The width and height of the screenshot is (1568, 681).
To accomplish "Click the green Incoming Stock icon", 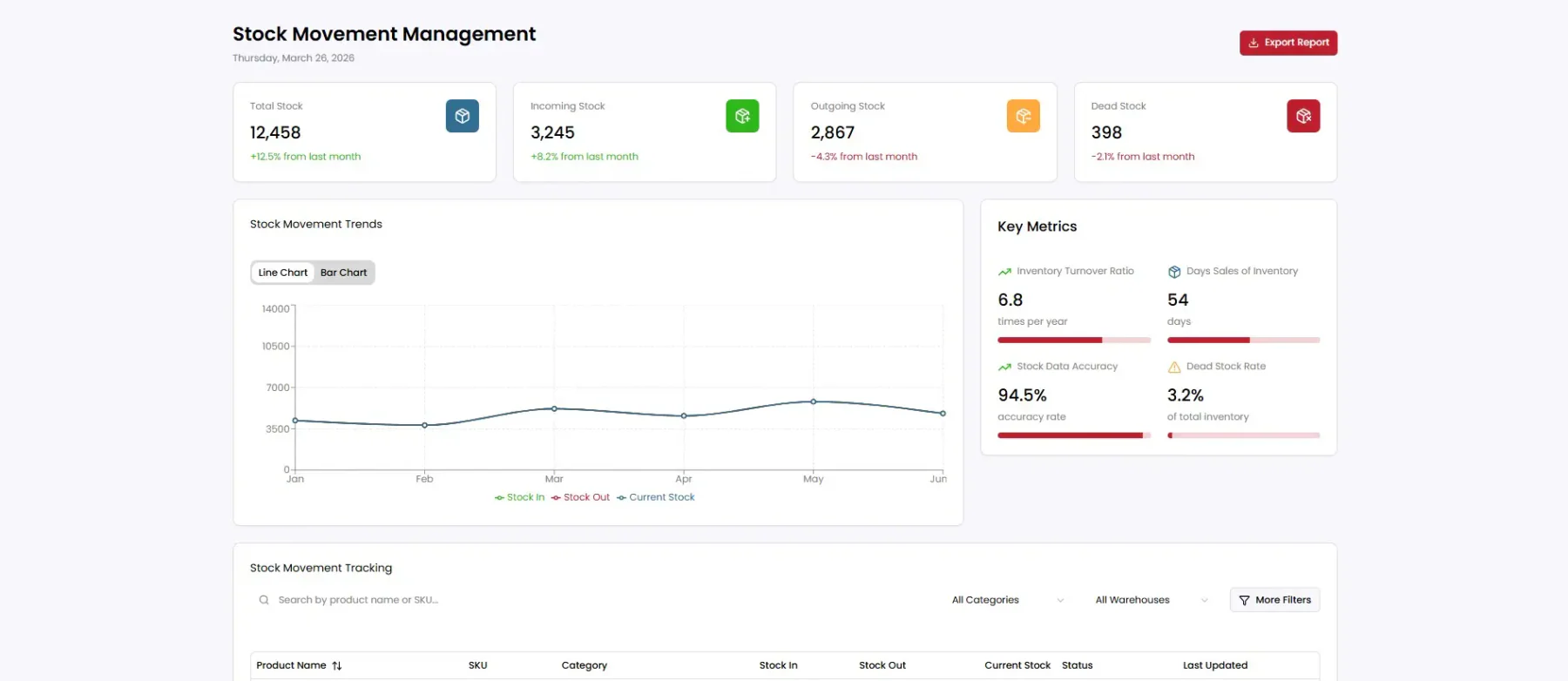I will 742,116.
